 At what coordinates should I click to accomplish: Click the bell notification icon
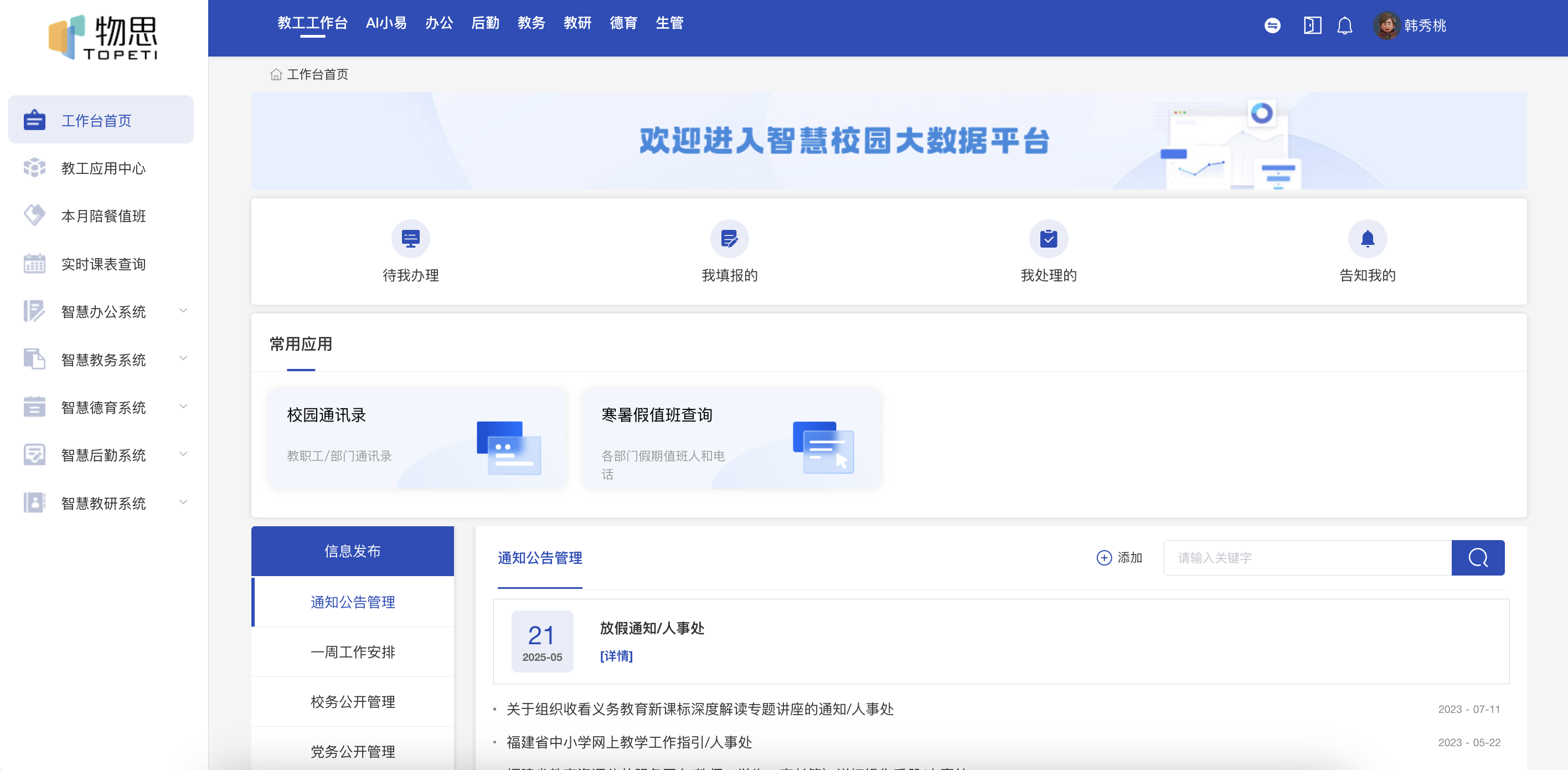[1345, 25]
